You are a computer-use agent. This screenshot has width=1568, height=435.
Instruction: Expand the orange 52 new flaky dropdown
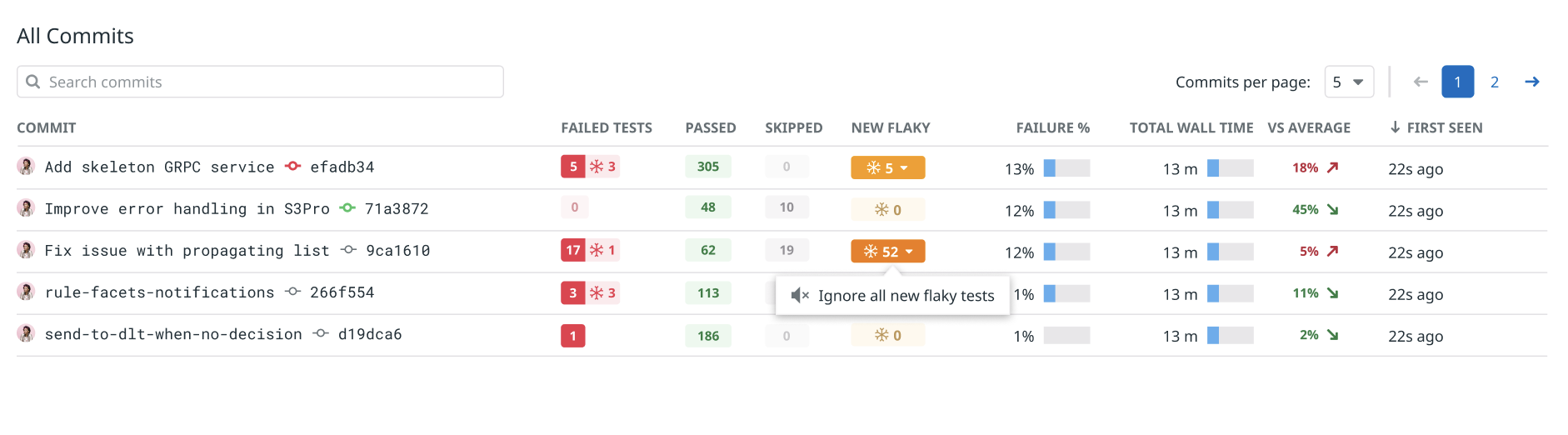[x=887, y=251]
